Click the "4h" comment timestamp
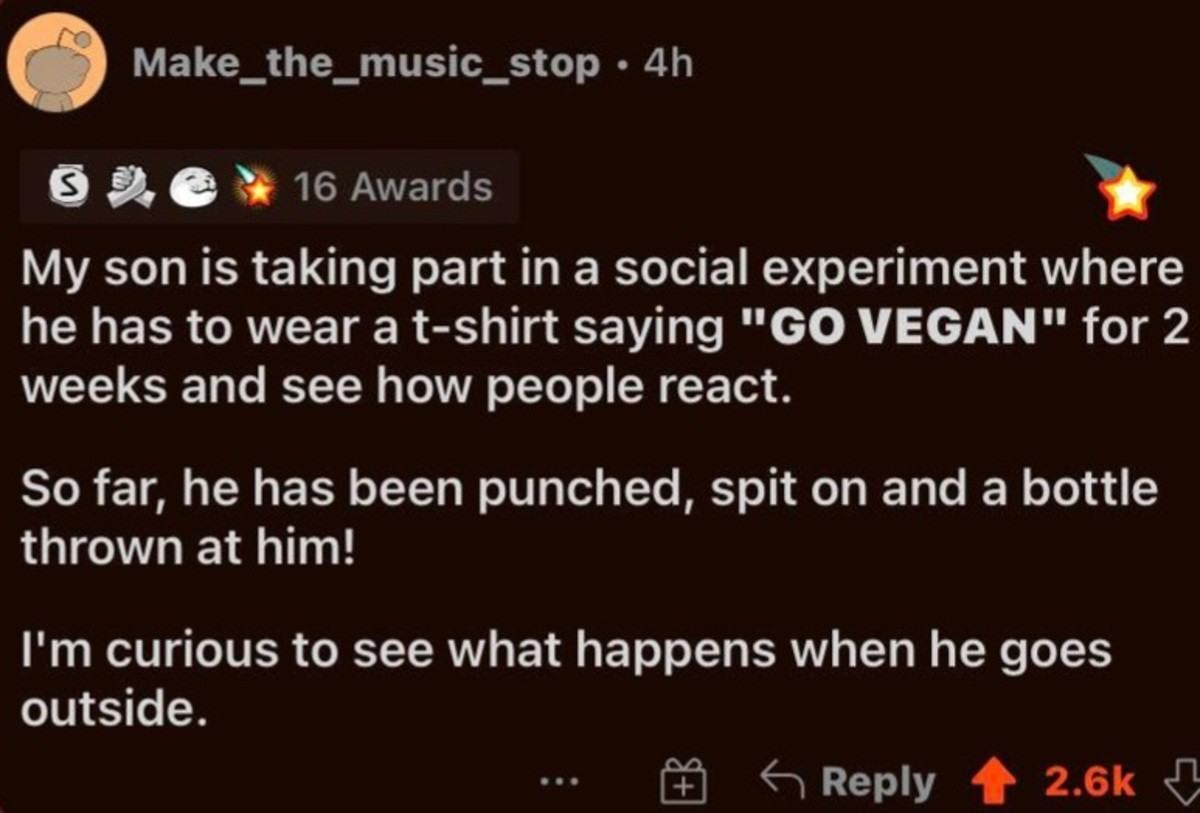 pos(670,64)
